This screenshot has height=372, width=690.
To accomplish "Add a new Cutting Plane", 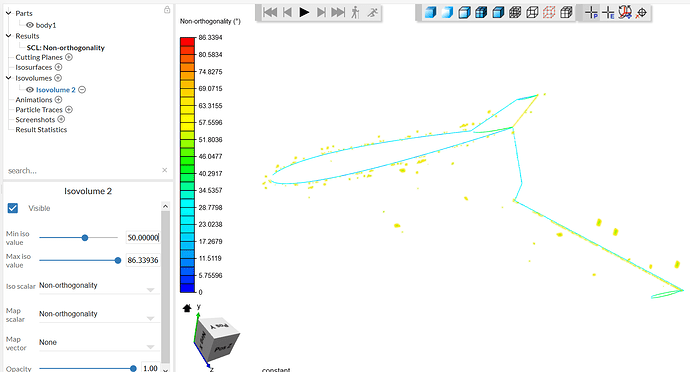I will [x=69, y=57].
